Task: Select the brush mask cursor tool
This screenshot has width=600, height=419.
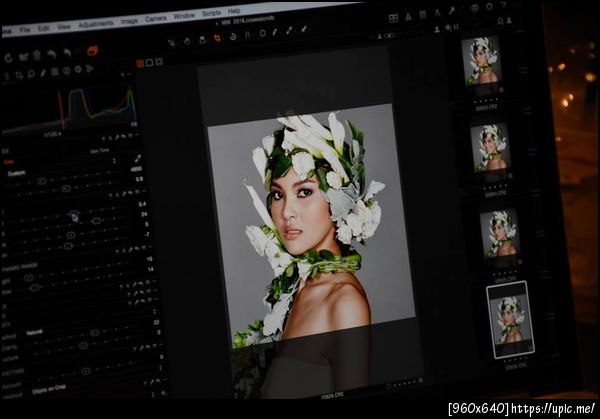Action: pos(275,32)
